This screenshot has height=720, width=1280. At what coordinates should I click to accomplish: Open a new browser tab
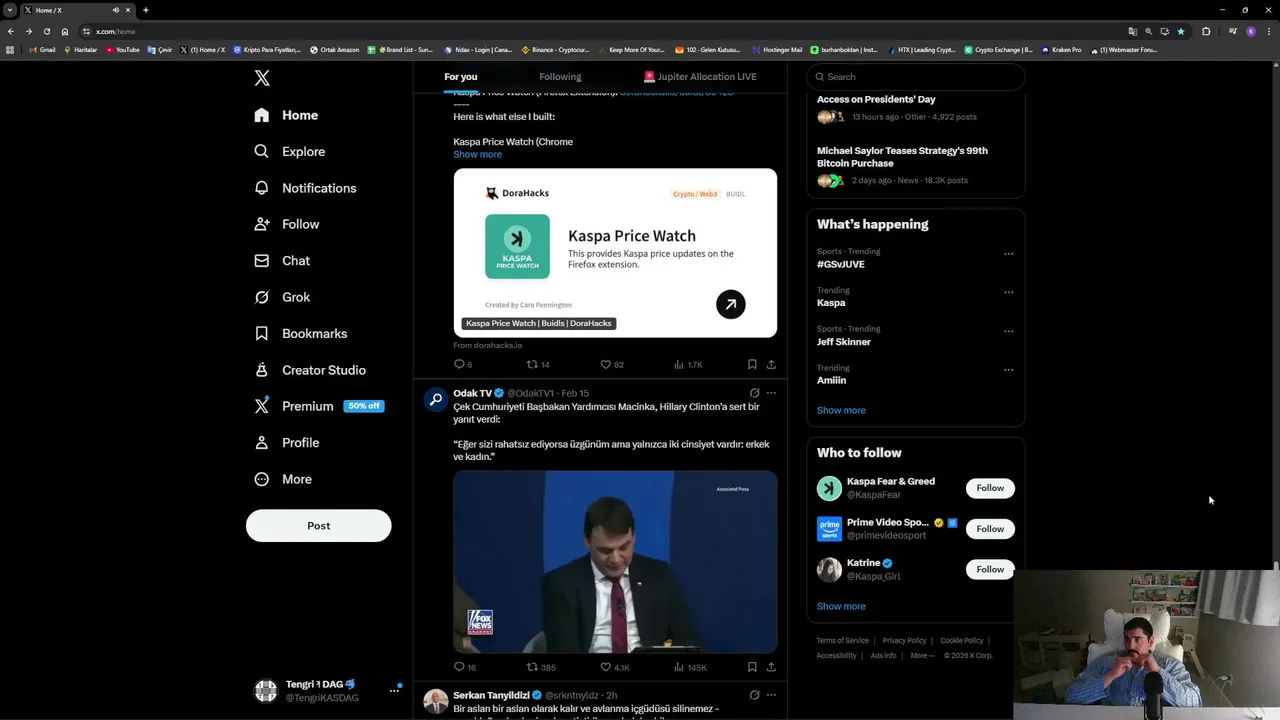pyautogui.click(x=146, y=10)
